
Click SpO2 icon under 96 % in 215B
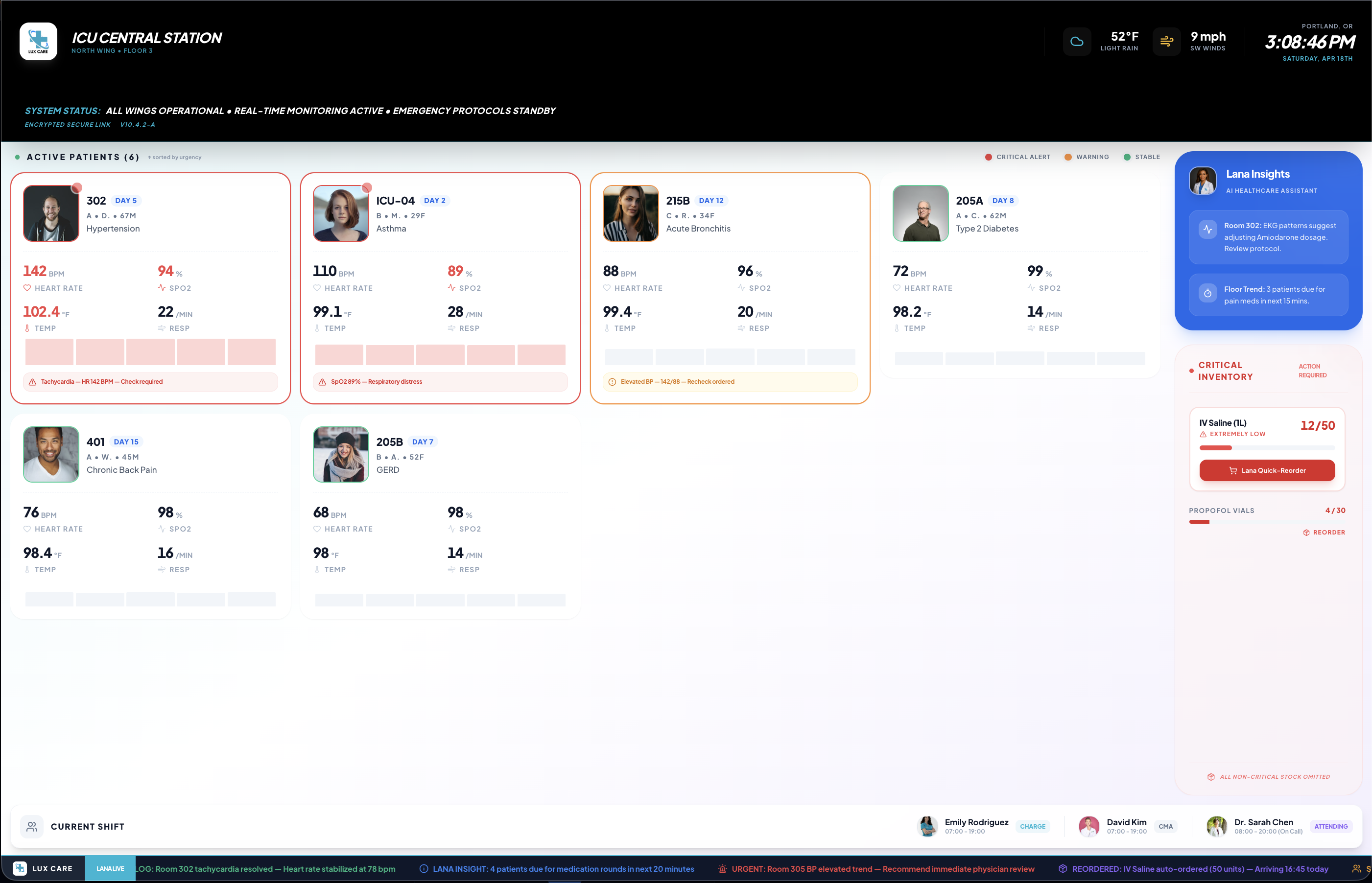741,288
